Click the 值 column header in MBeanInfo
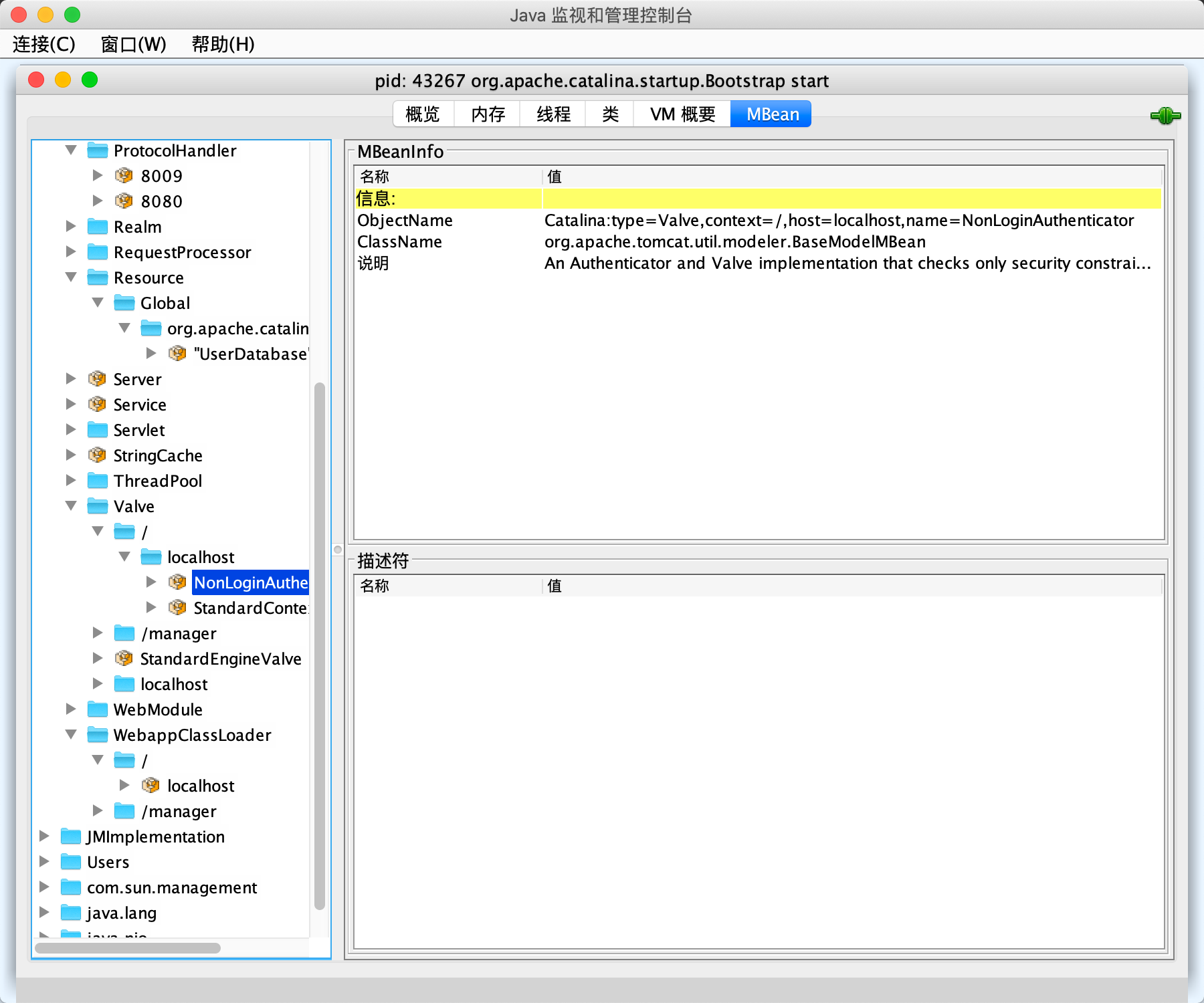 [x=852, y=177]
